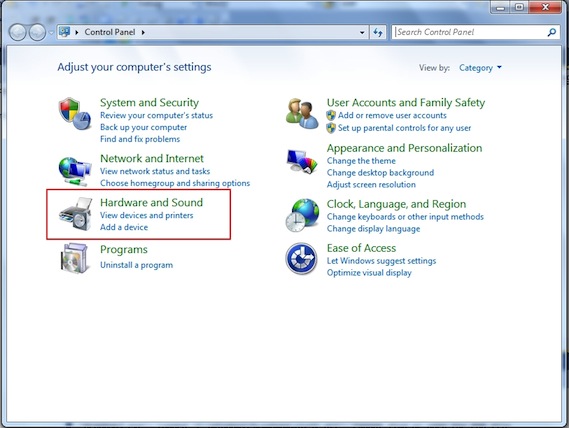The image size is (569, 428).
Task: Click the Adjust screen resolution link
Action: [x=371, y=185]
